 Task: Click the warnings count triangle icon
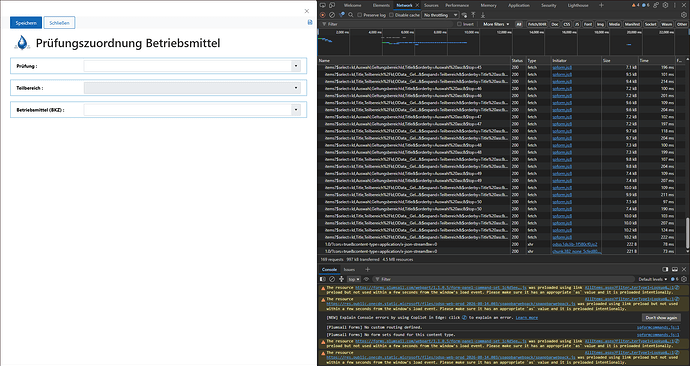click(x=635, y=5)
